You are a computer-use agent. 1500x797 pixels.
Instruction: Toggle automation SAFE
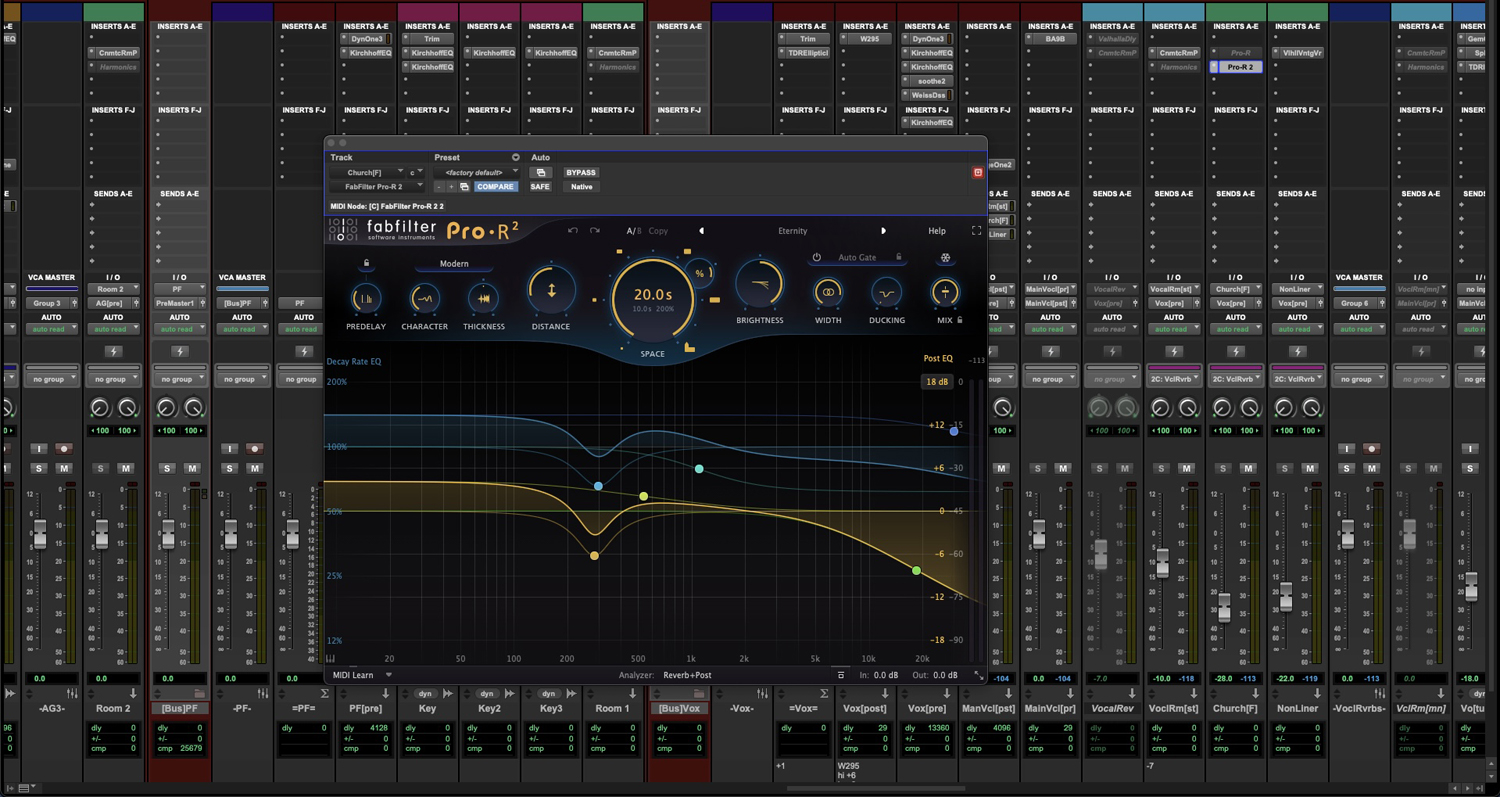pos(540,187)
